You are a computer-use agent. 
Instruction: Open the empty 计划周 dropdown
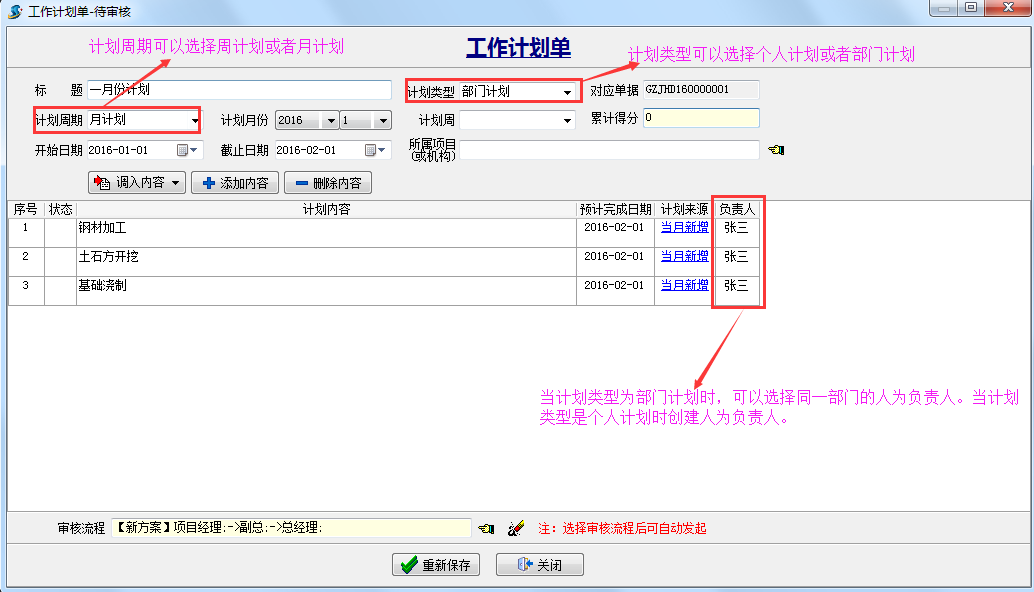(x=568, y=119)
